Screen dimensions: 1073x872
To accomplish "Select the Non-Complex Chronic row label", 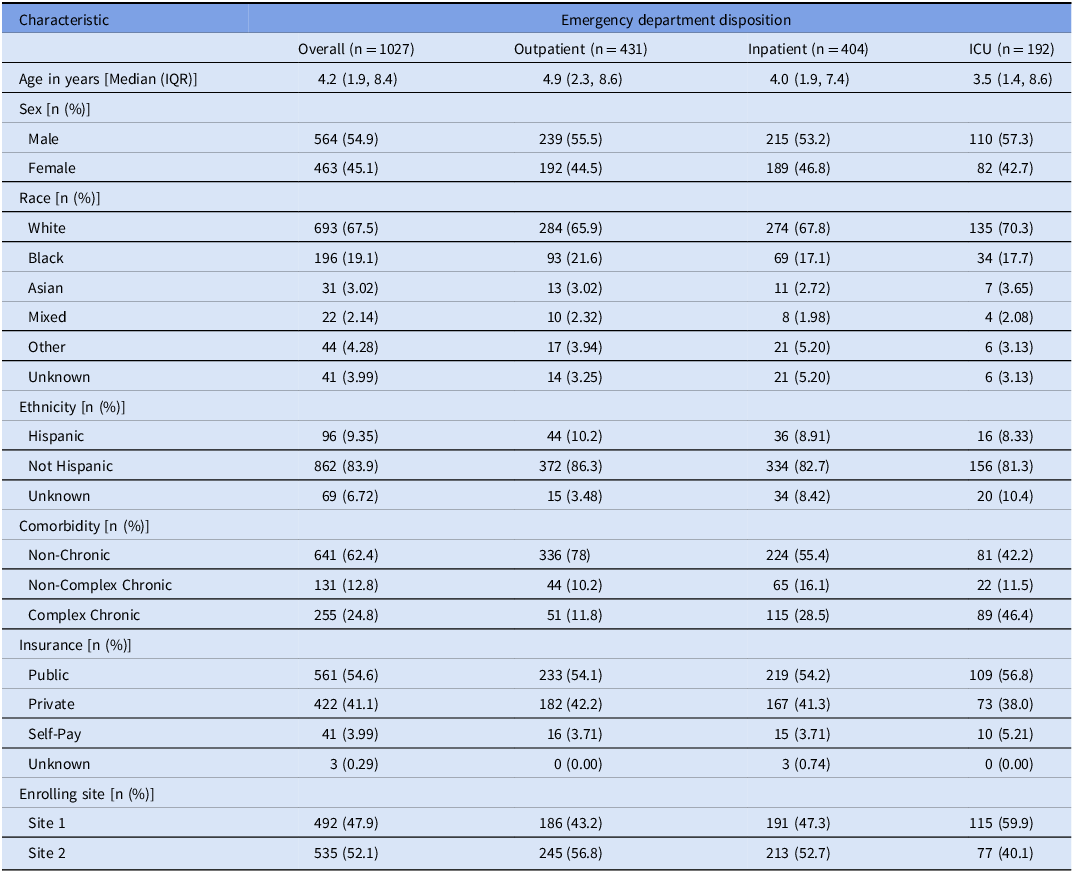I will click(x=100, y=585).
